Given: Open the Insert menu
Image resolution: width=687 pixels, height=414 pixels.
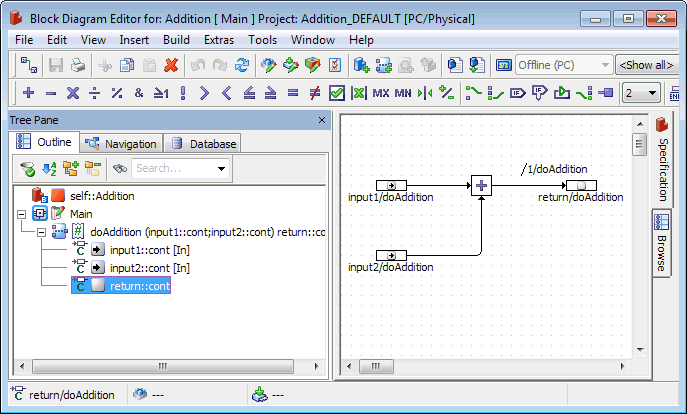Looking at the screenshot, I should coord(134,40).
